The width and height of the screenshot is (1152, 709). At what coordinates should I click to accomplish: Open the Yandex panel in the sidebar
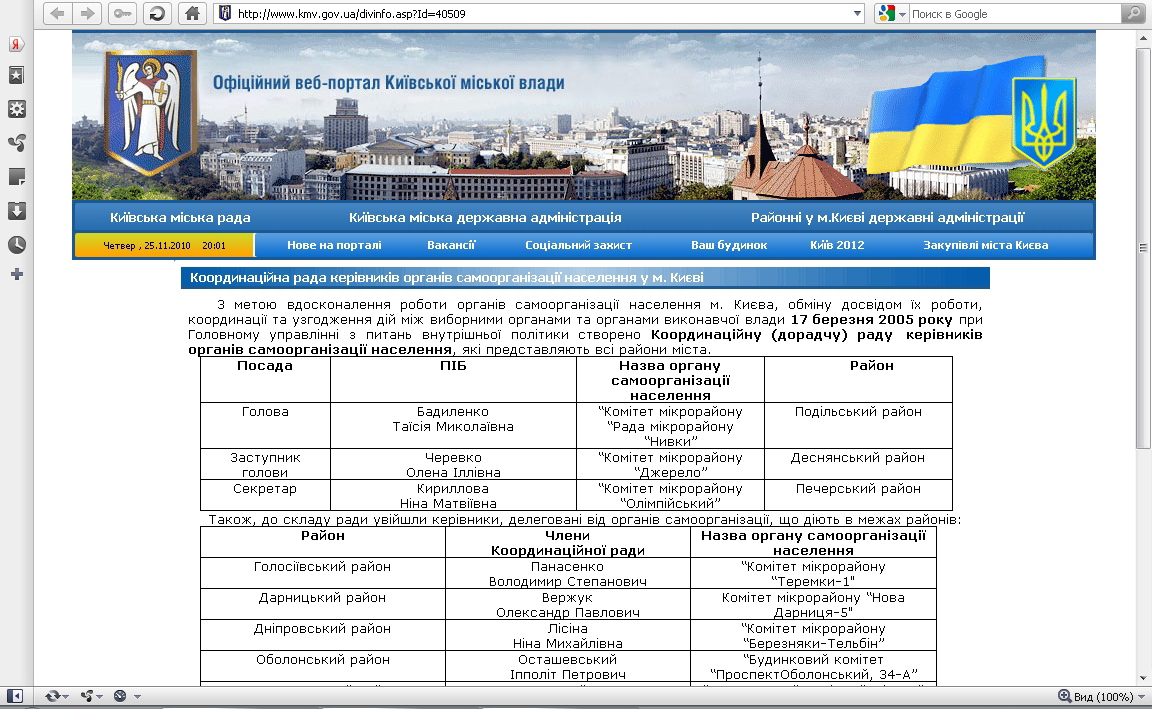pyautogui.click(x=16, y=44)
